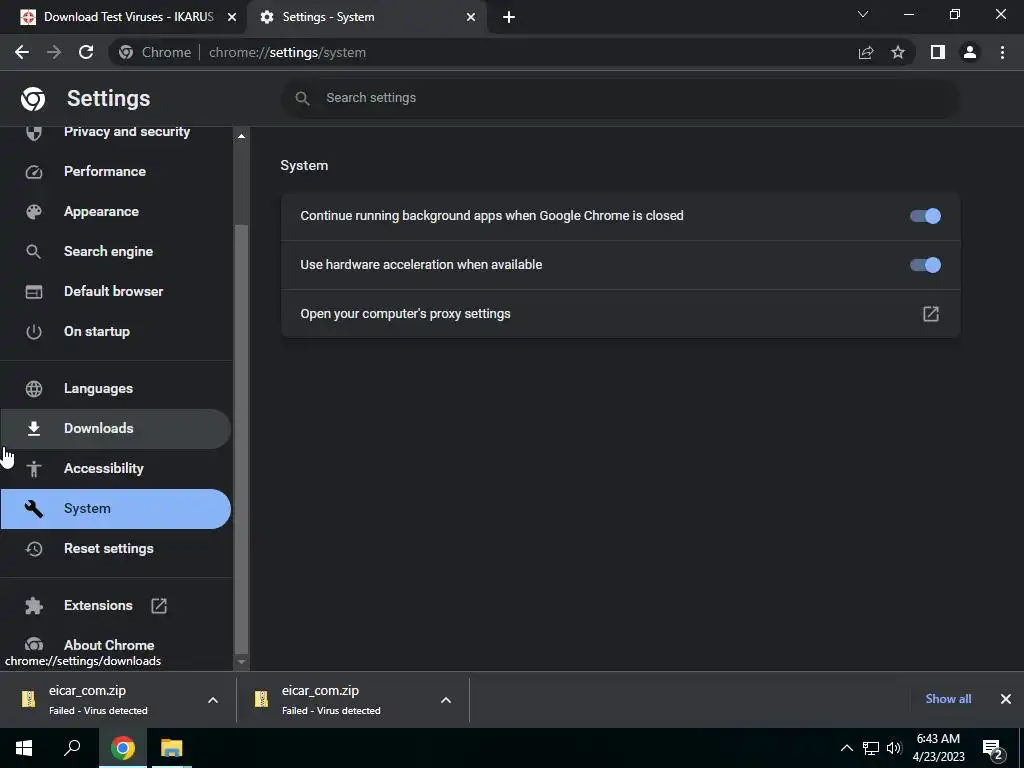
Task: Open your computer's proxy settings
Action: 620,314
